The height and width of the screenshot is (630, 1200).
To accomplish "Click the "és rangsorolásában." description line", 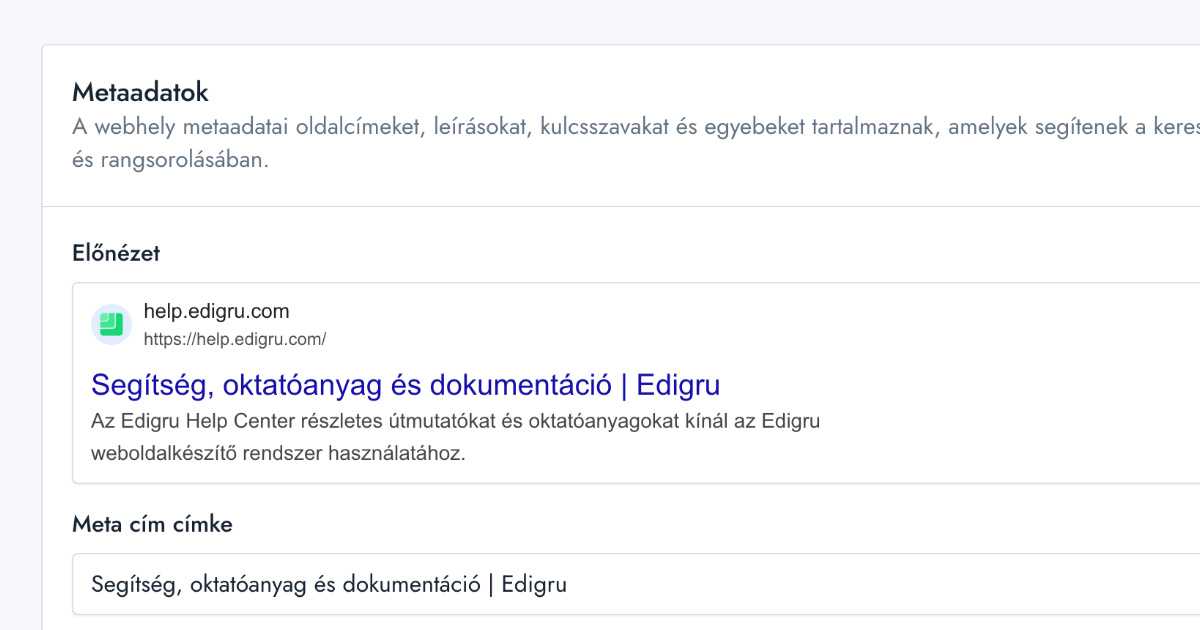I will click(x=170, y=160).
